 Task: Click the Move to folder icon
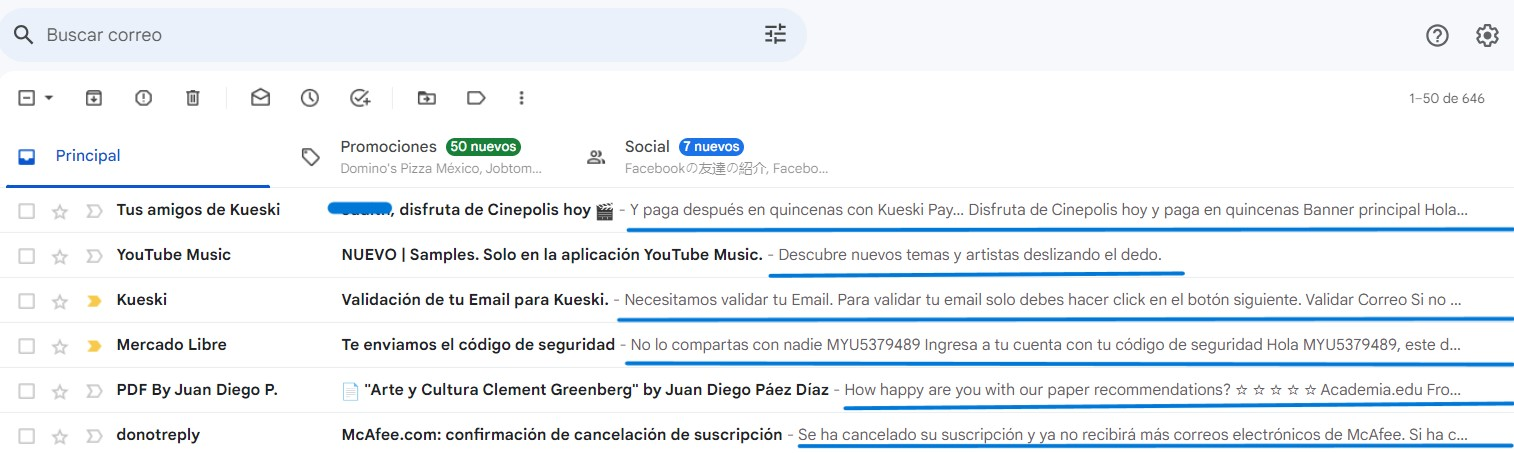[427, 98]
